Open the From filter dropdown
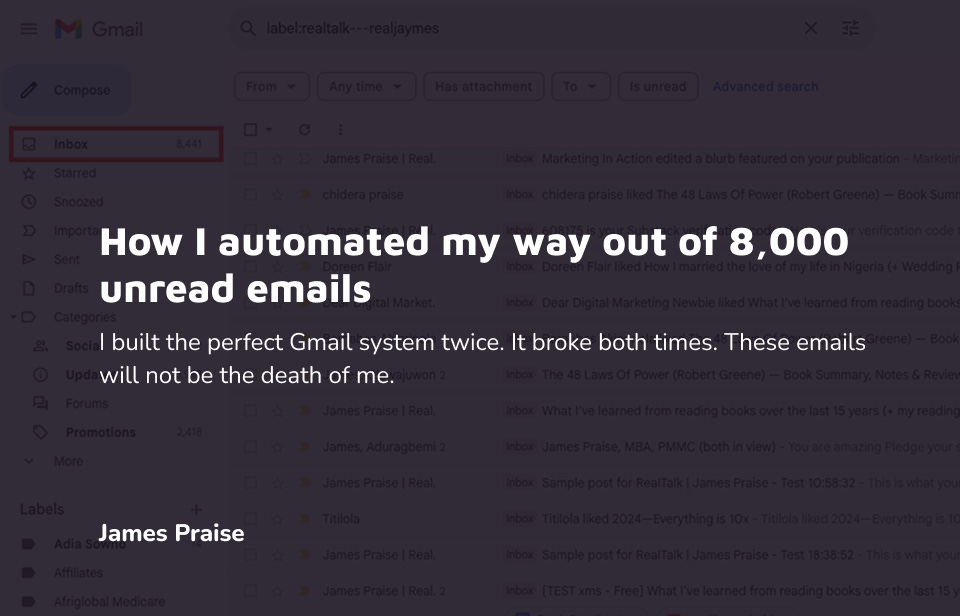960x616 pixels. click(272, 86)
